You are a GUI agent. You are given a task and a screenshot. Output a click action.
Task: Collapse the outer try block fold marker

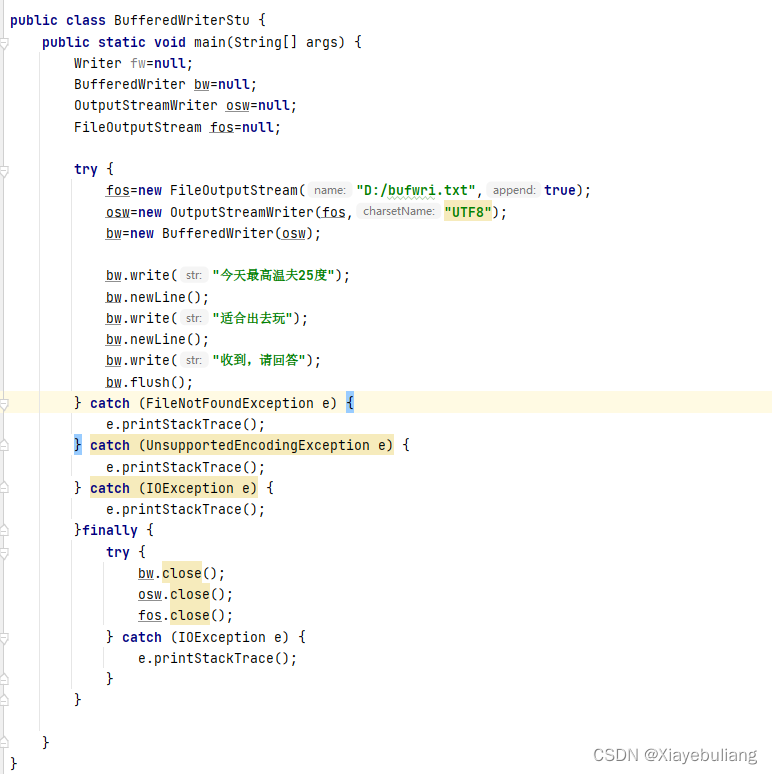tap(4, 171)
